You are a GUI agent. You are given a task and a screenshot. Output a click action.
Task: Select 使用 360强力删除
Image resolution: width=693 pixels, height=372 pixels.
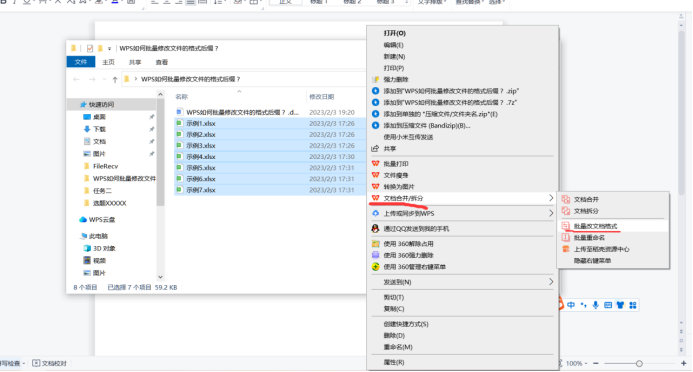tap(408, 255)
